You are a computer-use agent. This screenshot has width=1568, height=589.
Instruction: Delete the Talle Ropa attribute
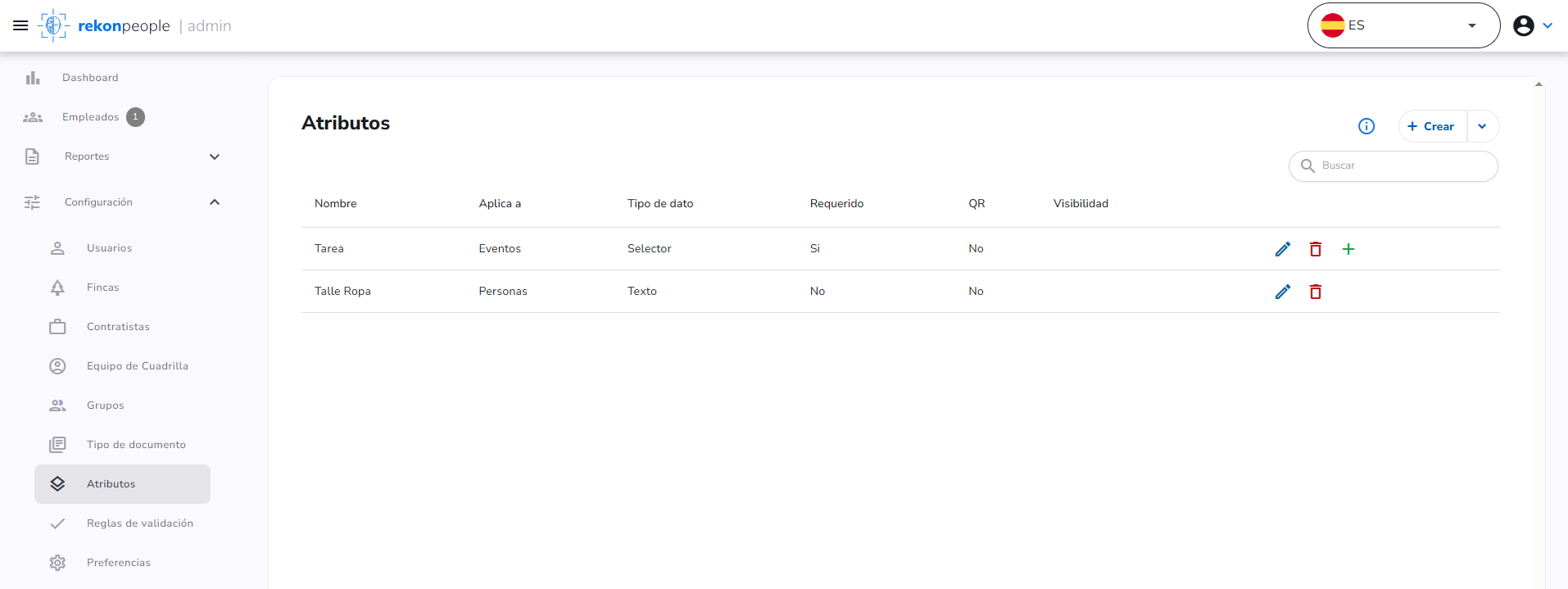point(1316,292)
